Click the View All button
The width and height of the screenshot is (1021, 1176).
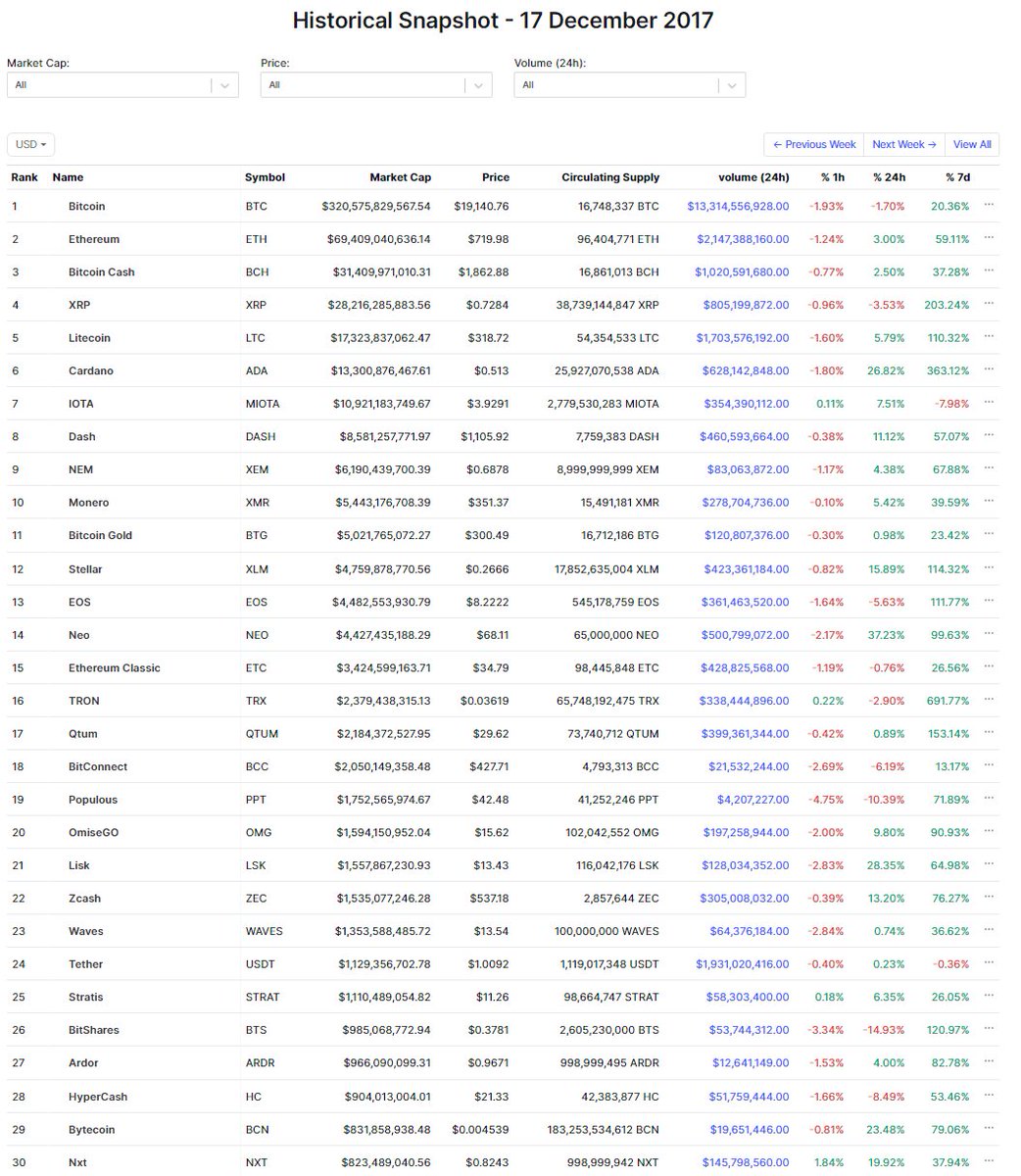coord(972,144)
